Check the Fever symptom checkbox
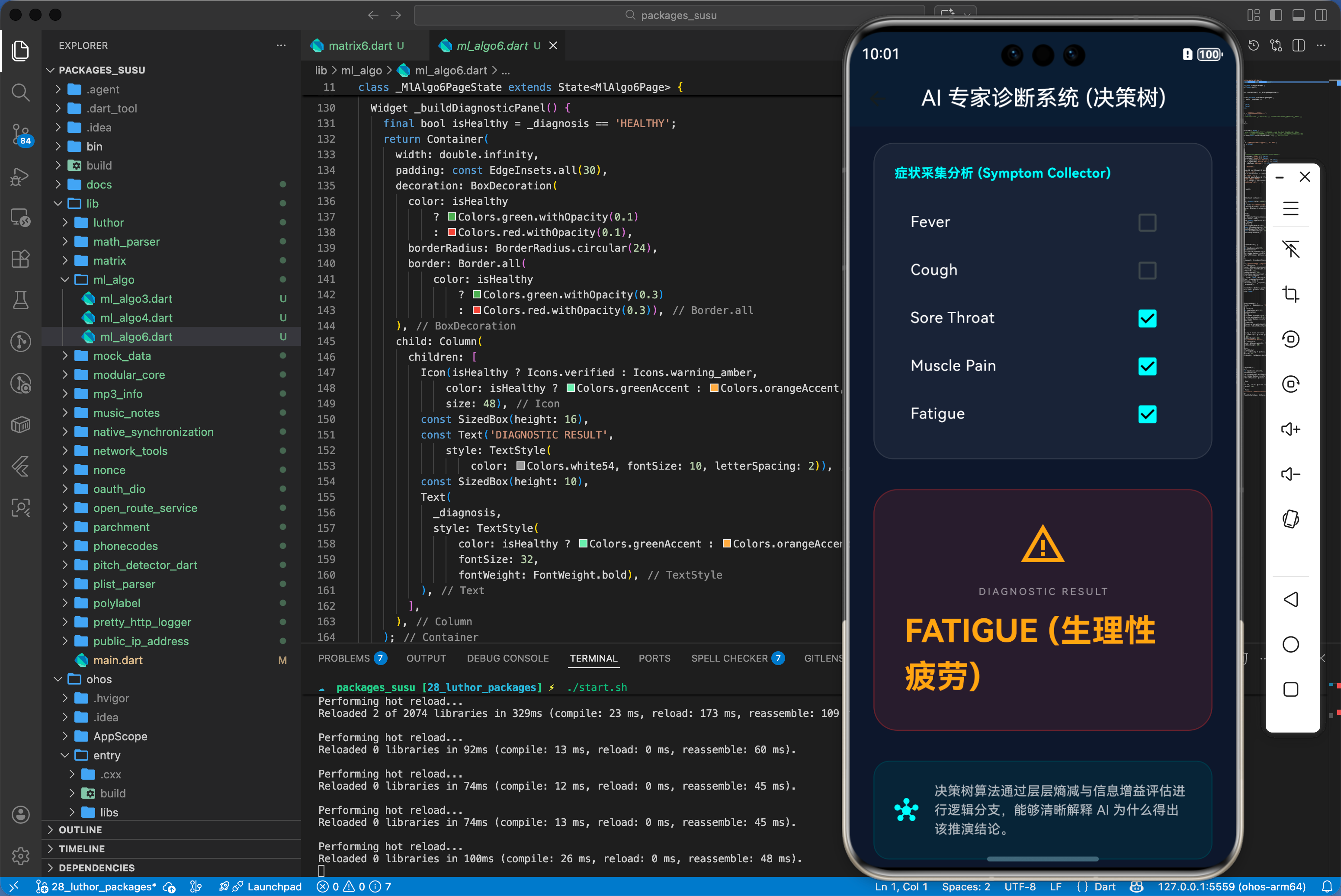 click(1148, 222)
